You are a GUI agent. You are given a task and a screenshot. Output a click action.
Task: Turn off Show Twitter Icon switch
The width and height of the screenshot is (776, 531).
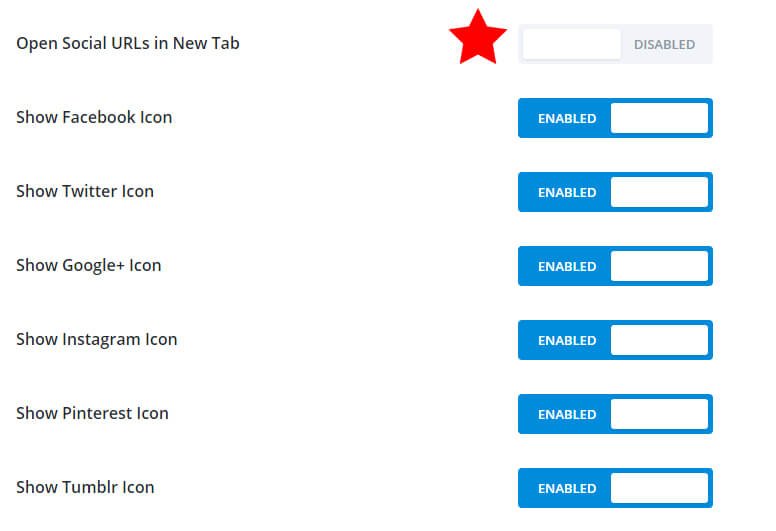click(x=615, y=192)
